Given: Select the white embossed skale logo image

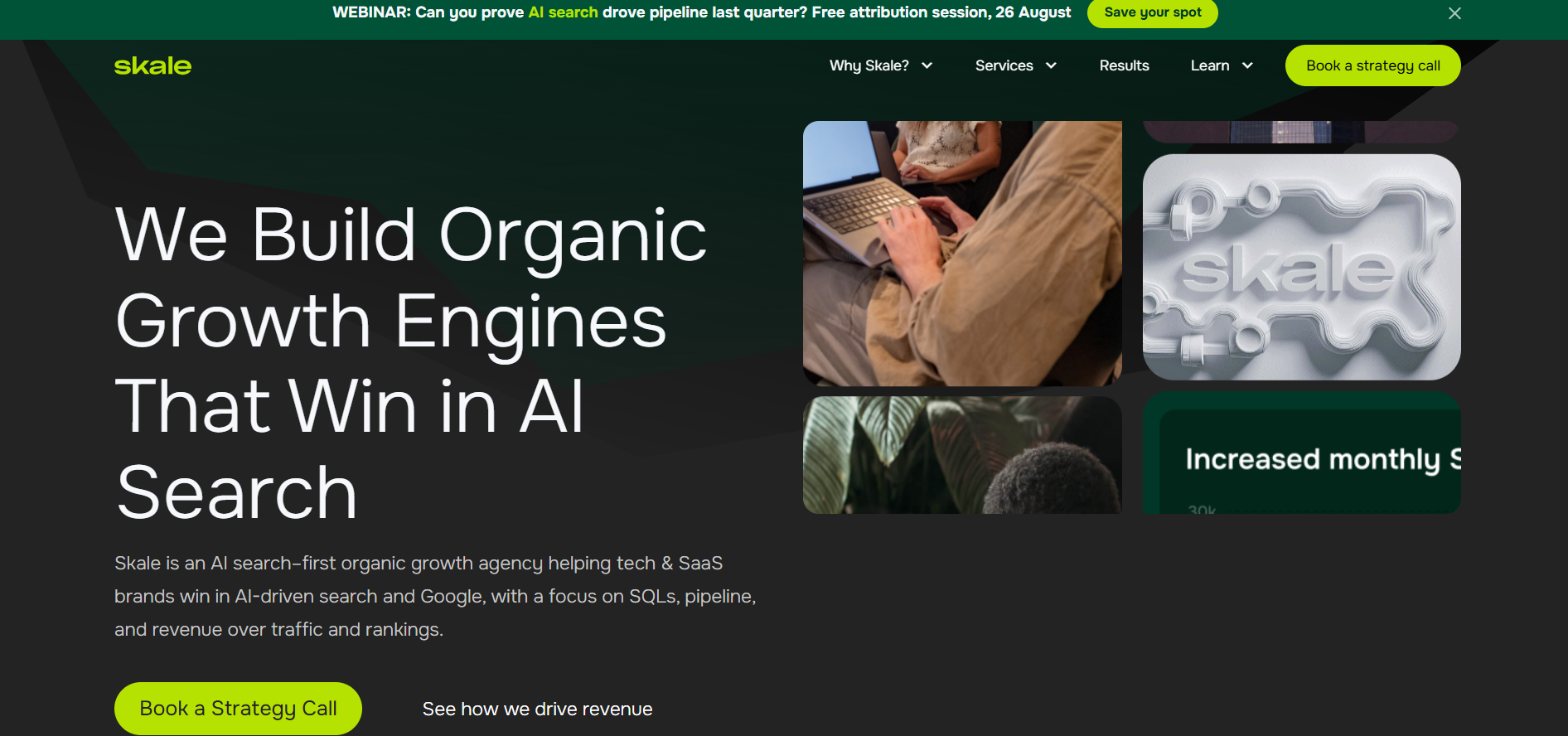Looking at the screenshot, I should pyautogui.click(x=1301, y=267).
